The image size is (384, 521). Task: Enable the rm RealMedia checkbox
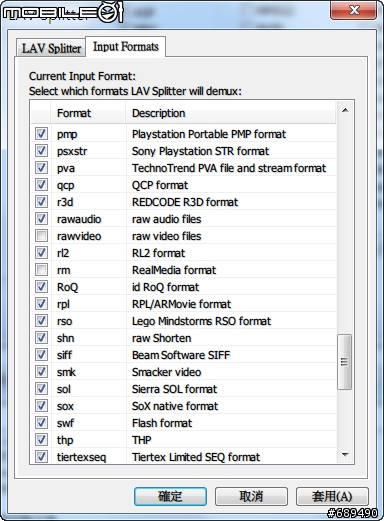point(41,270)
